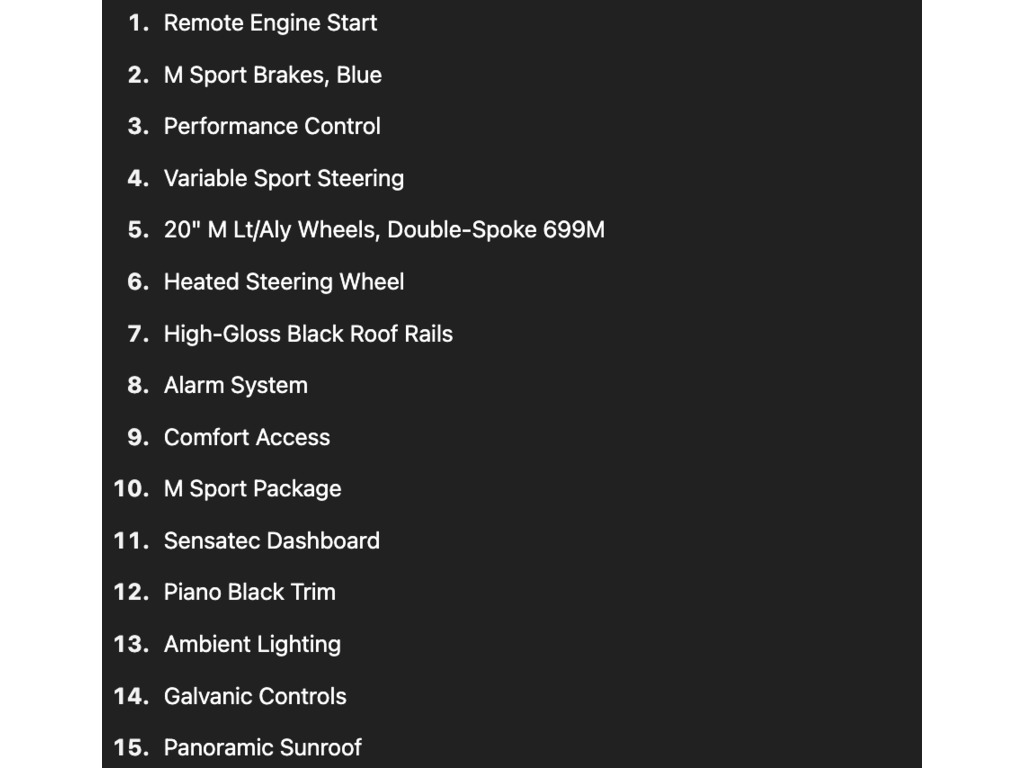Select the "M Sport Package" item
The image size is (1024, 768).
pos(252,488)
